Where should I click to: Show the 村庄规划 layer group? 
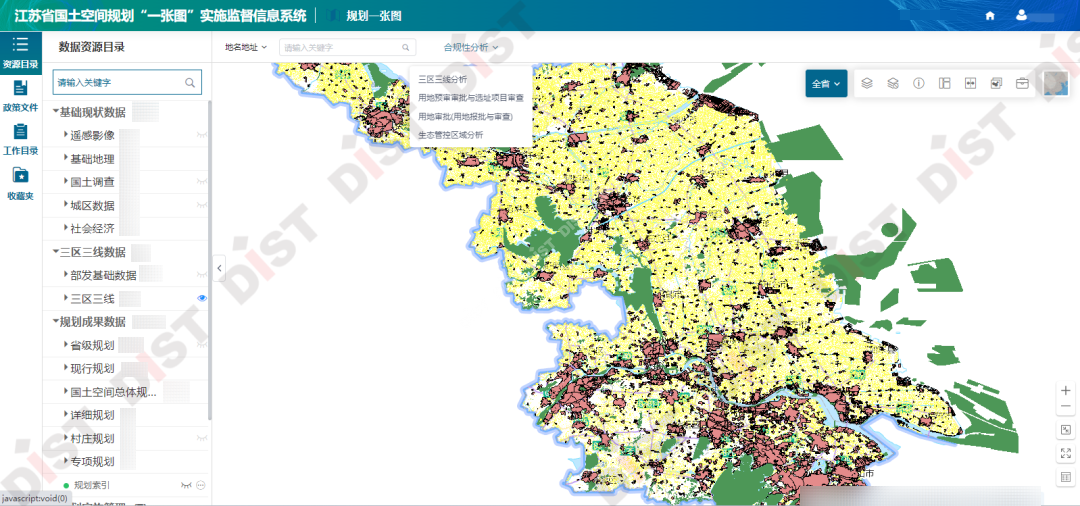click(x=202, y=438)
